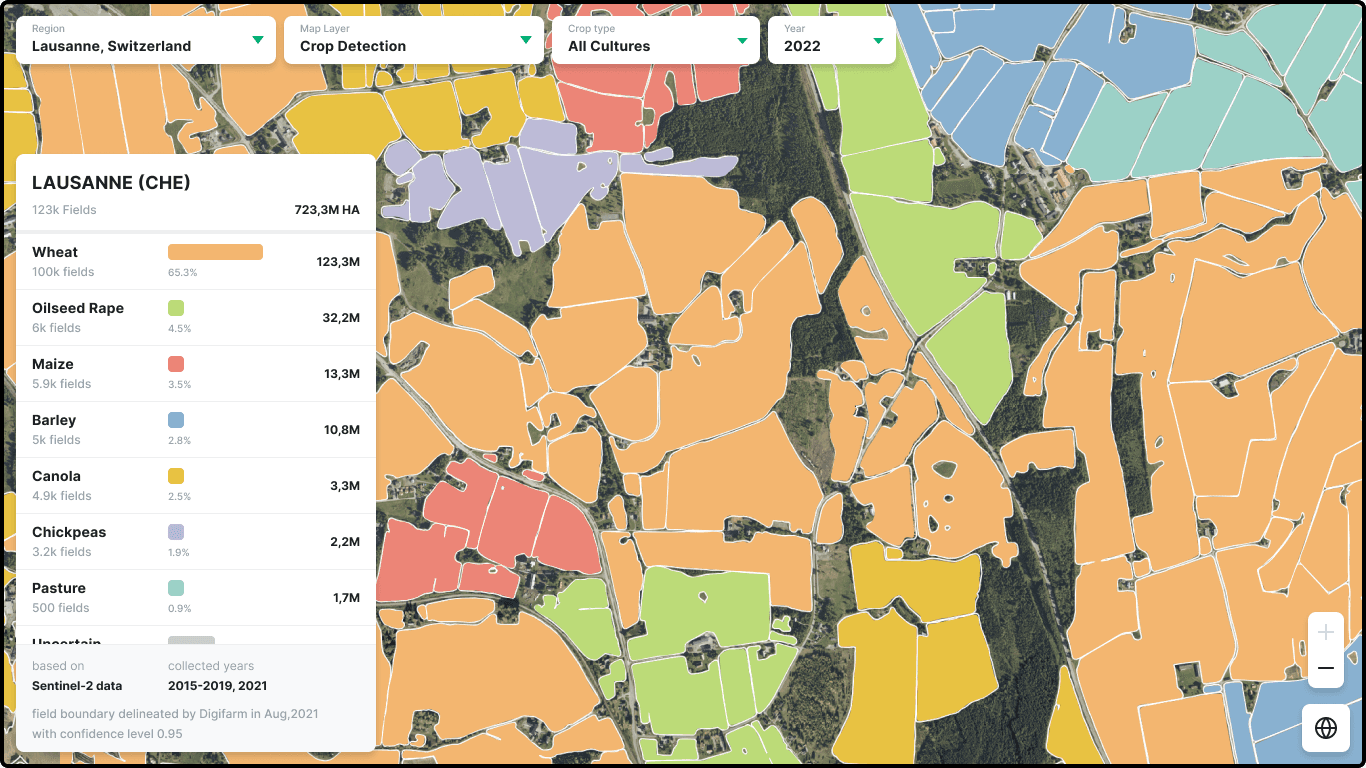Click the Barley blue color swatch
The height and width of the screenshot is (768, 1366).
click(176, 420)
